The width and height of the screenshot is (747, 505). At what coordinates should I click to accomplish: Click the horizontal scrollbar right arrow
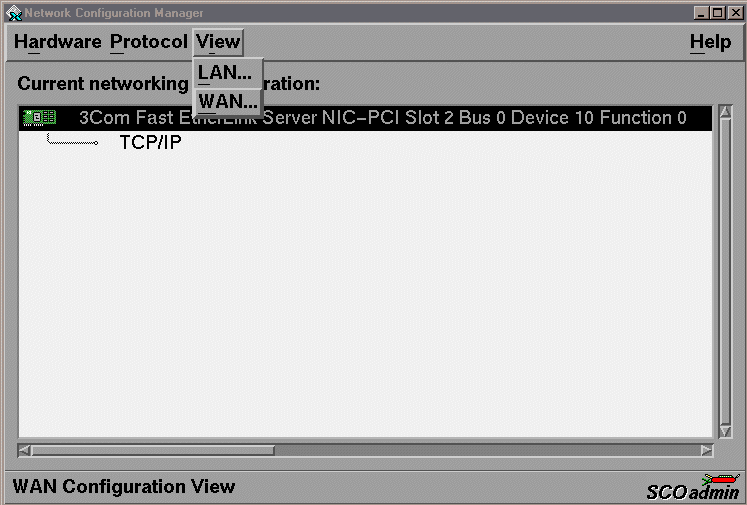point(707,450)
